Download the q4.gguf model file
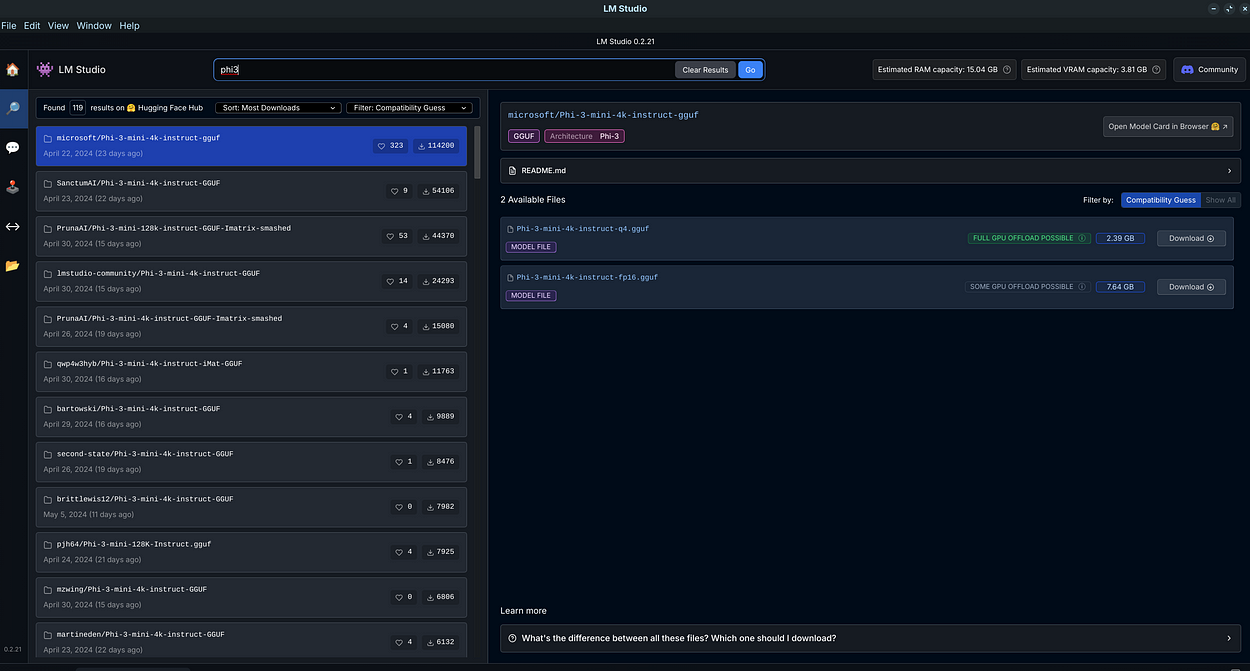1250x671 pixels. (x=1191, y=238)
